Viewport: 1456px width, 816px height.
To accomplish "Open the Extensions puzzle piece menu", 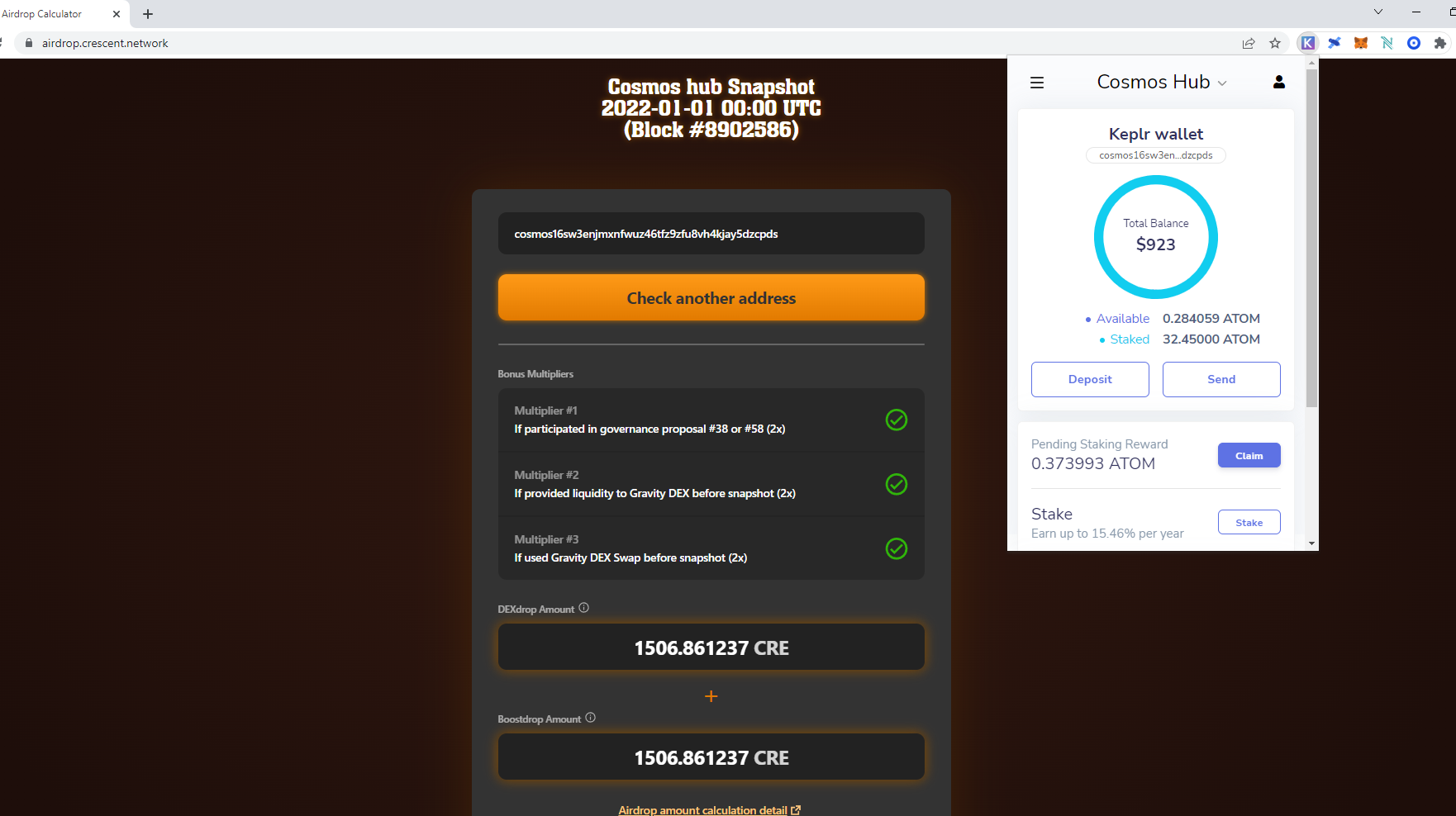I will tap(1439, 43).
